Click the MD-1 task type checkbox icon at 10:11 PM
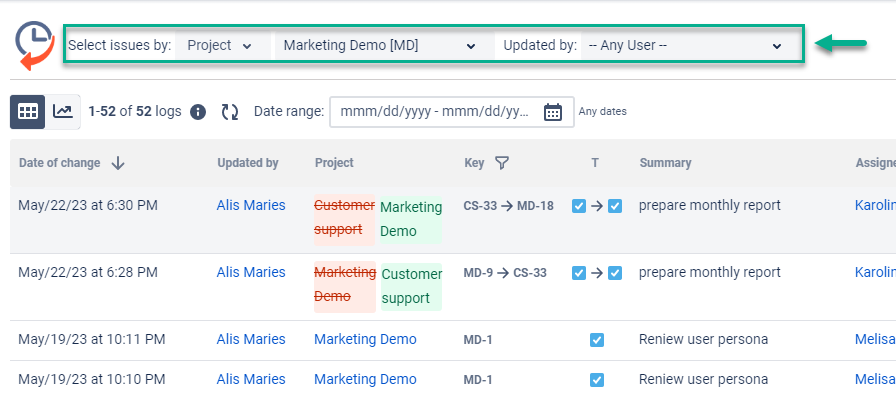Image resolution: width=896 pixels, height=399 pixels. coord(597,340)
